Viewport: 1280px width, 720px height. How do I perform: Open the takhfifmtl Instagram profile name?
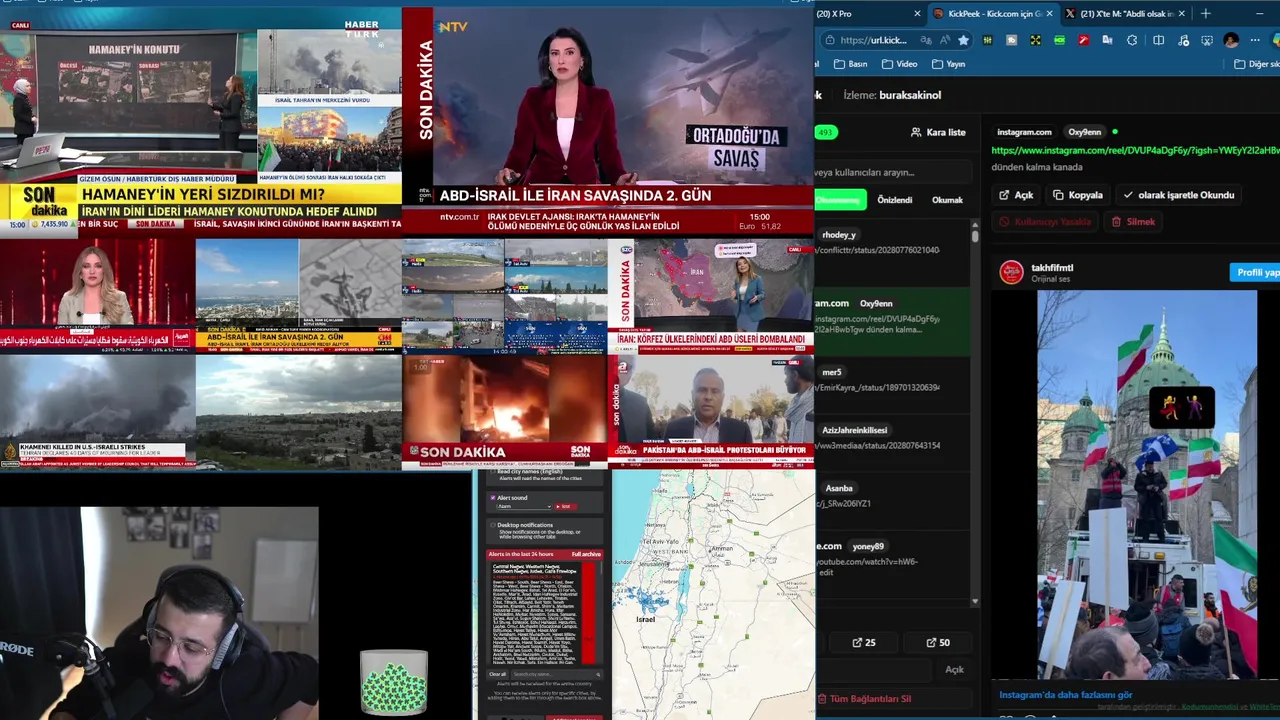click(1052, 268)
